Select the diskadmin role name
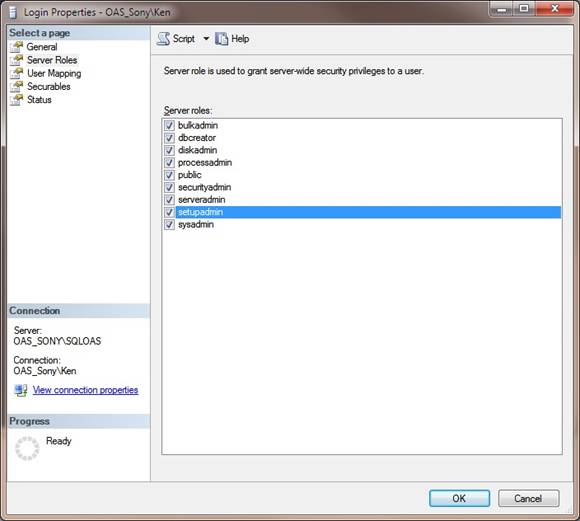580x521 pixels. [x=198, y=150]
